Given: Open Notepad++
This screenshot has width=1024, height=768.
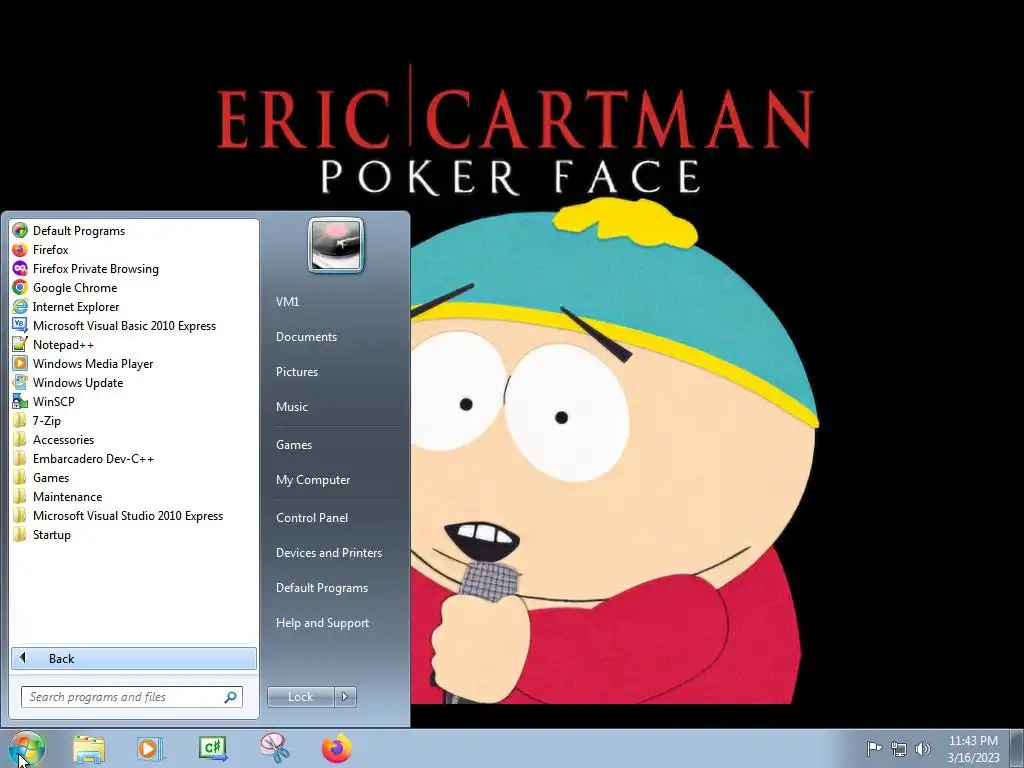Looking at the screenshot, I should (x=134, y=344).
